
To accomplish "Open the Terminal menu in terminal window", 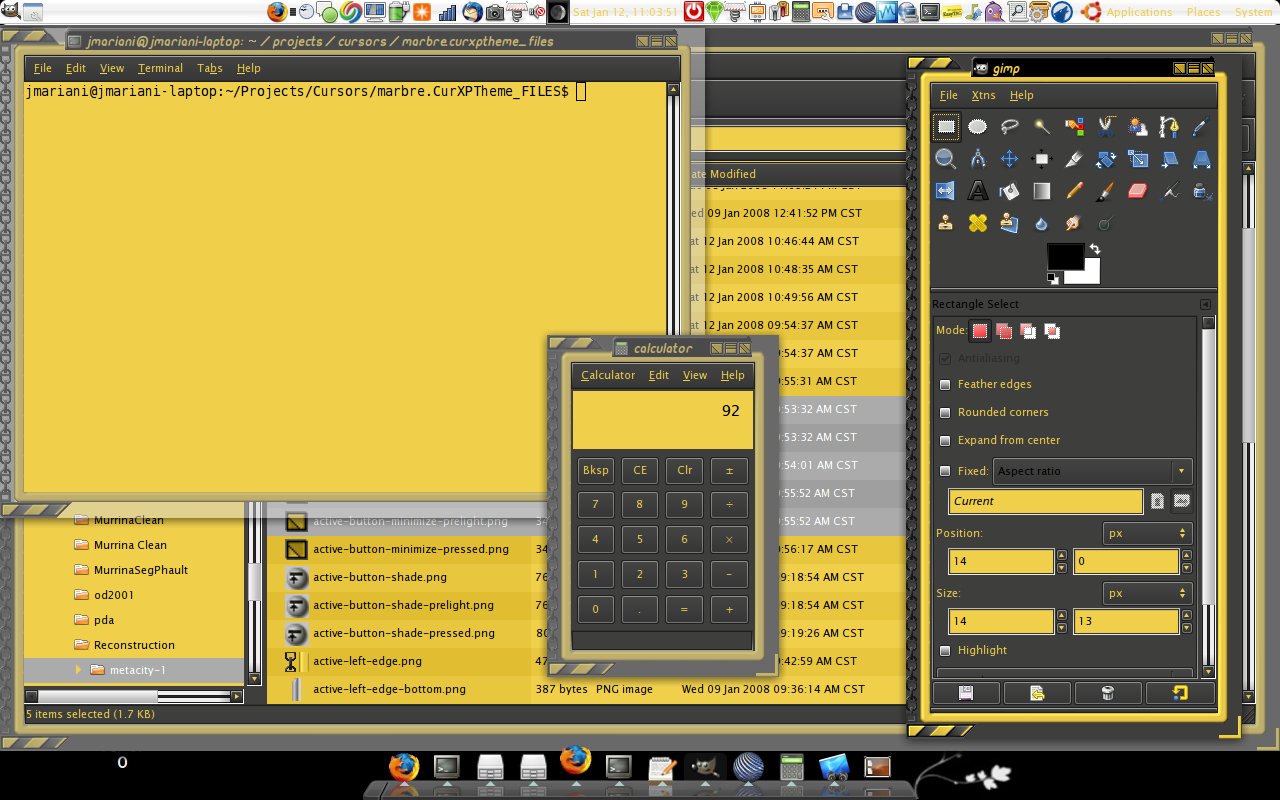I will (x=160, y=68).
